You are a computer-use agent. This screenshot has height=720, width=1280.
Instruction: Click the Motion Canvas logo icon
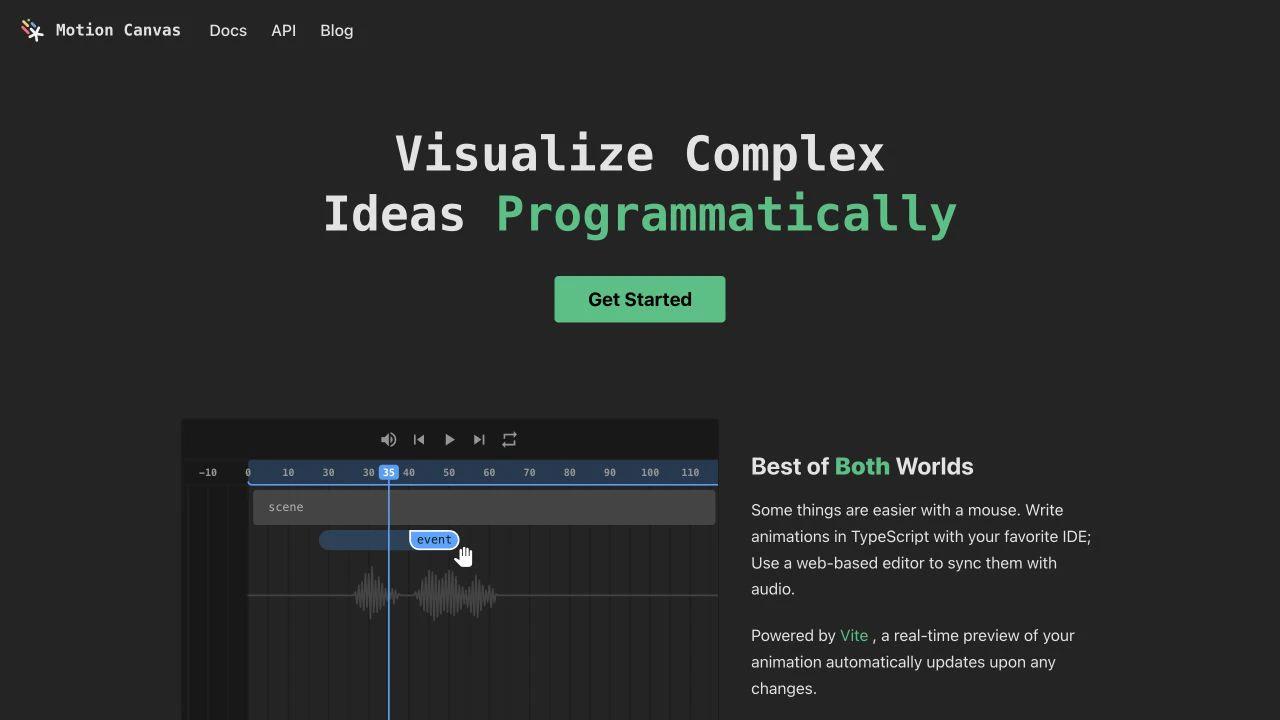tap(33, 31)
